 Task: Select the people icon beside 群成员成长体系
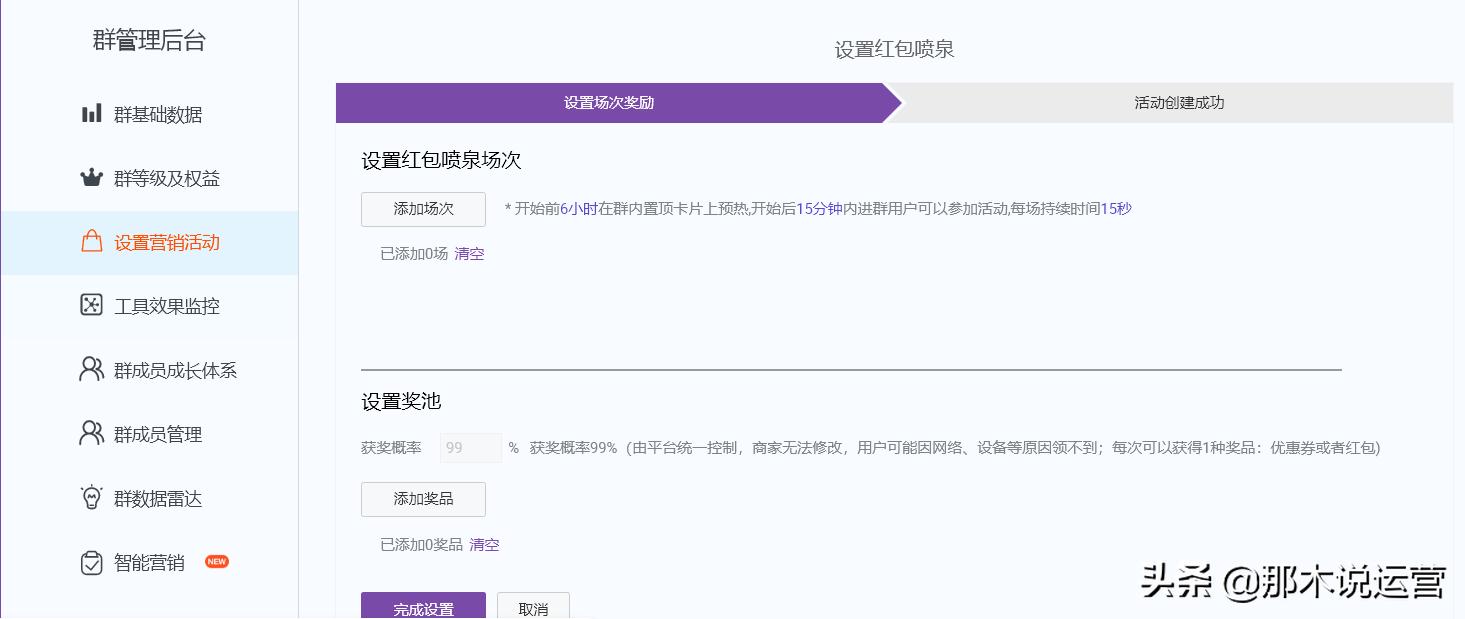(91, 370)
